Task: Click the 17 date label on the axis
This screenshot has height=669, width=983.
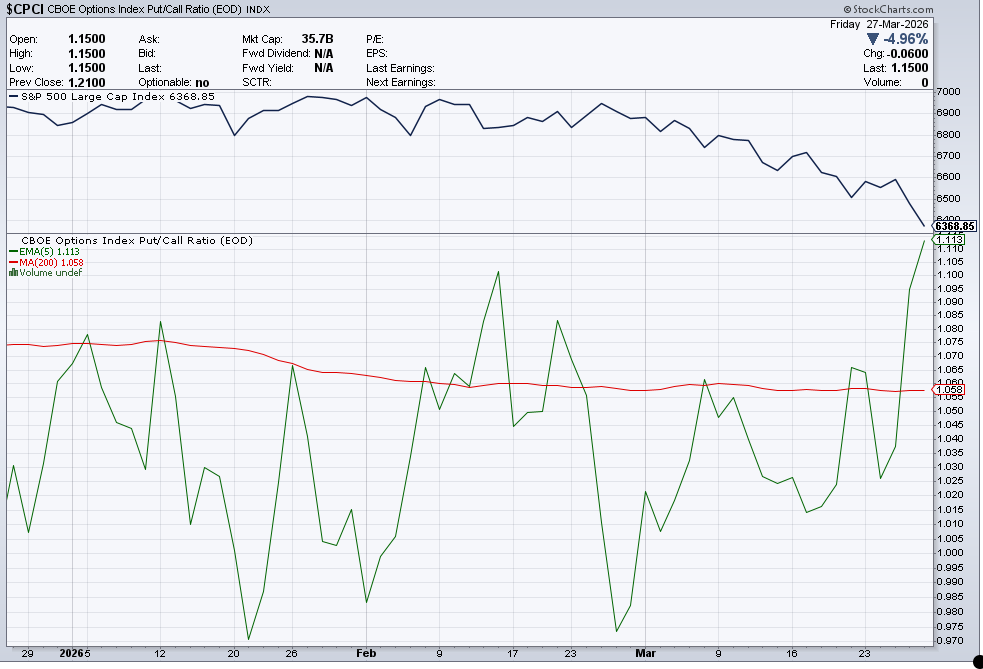Action: [x=513, y=653]
